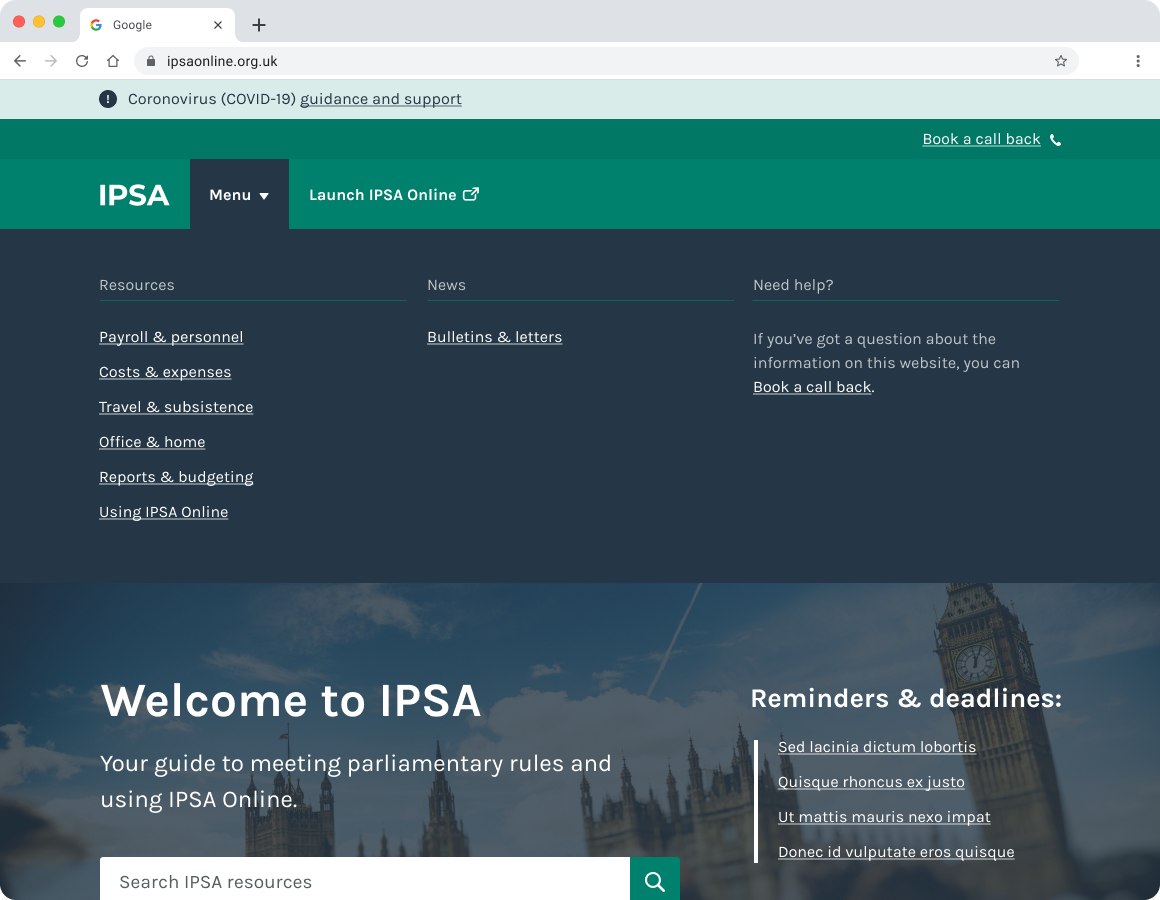
Task: Open Costs & expenses
Action: tap(165, 372)
